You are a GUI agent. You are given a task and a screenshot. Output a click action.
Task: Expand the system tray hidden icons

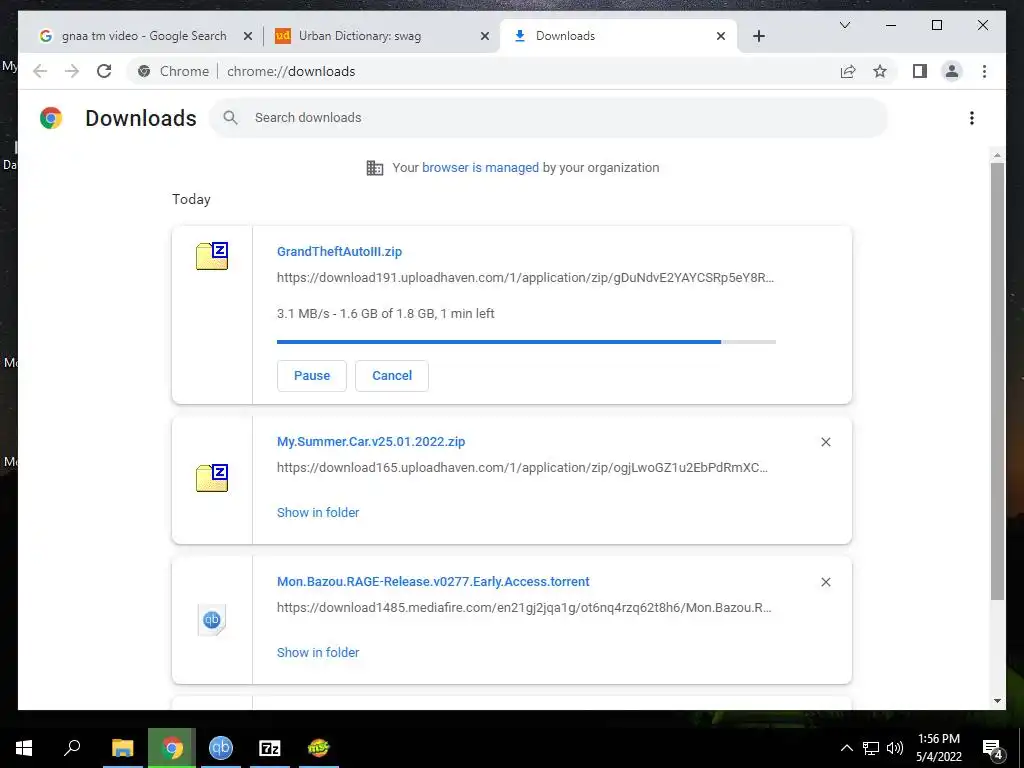point(846,748)
